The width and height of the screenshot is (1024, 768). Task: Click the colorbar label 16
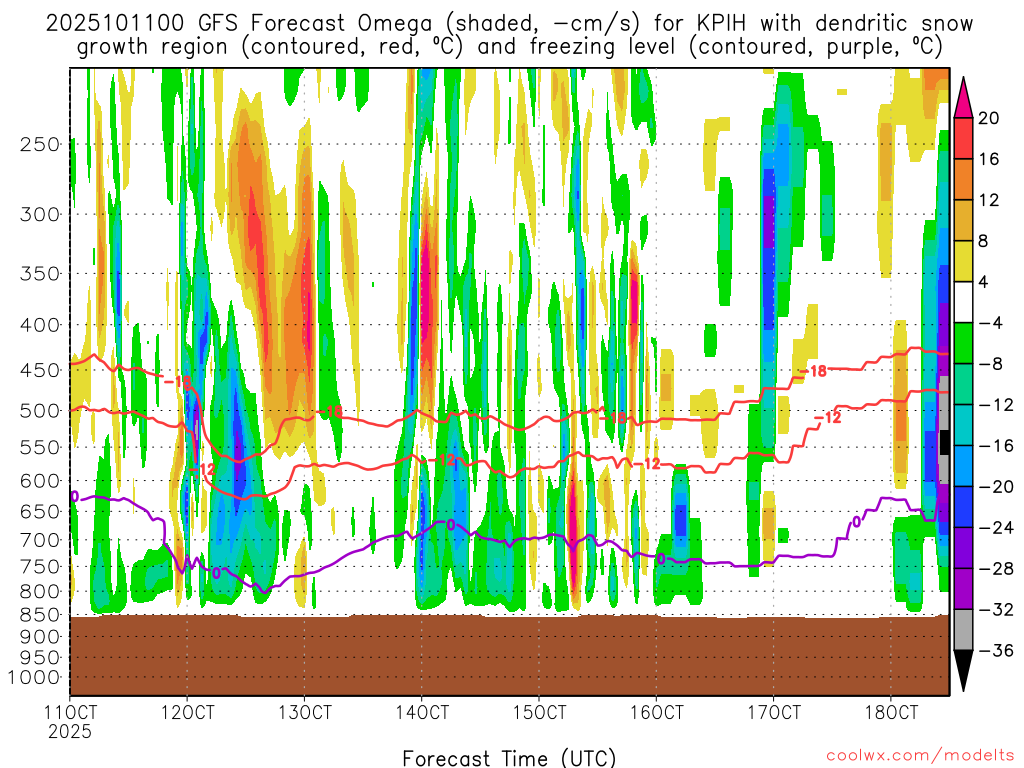[x=989, y=159]
